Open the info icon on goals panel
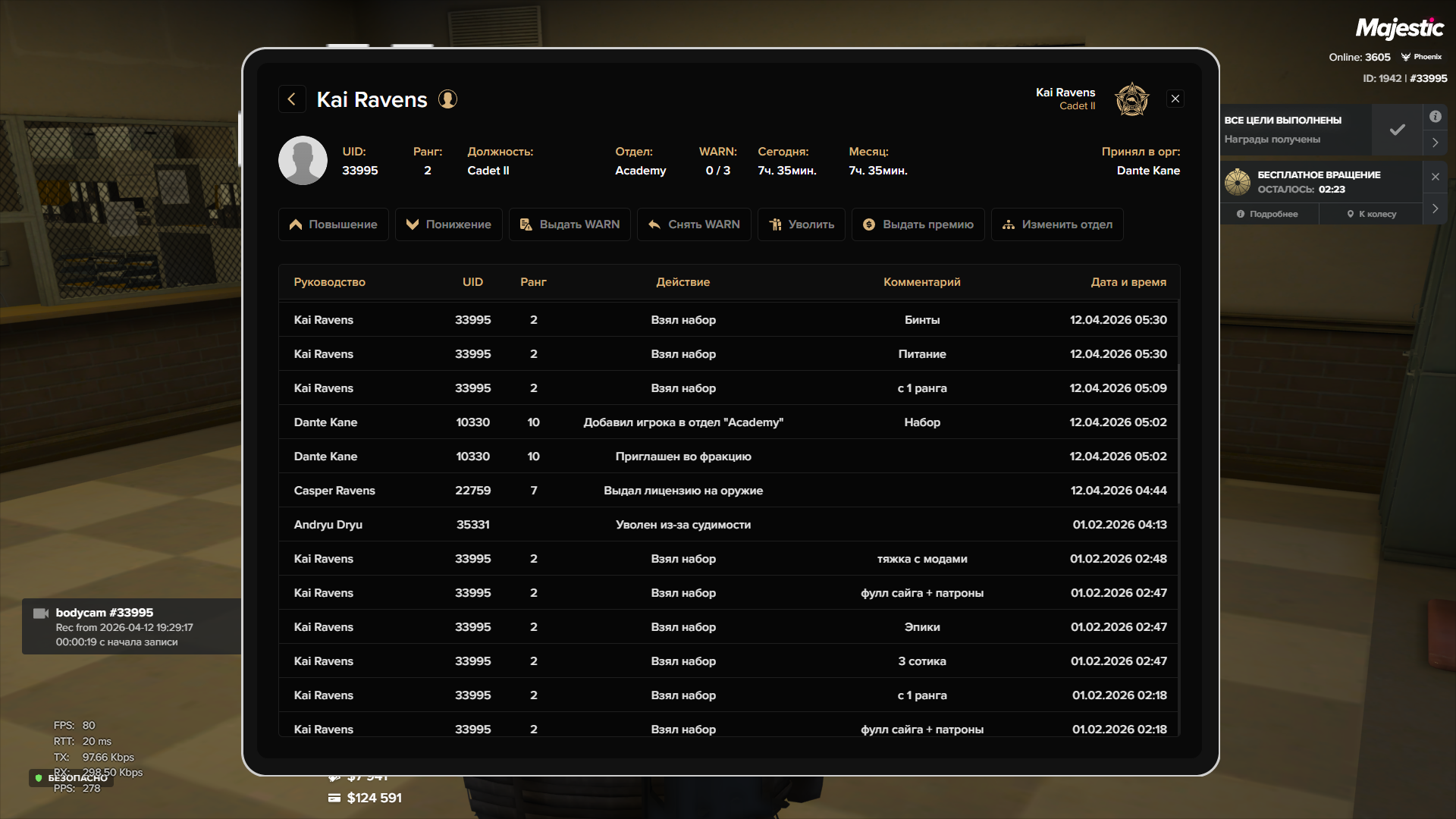The height and width of the screenshot is (819, 1456). pyautogui.click(x=1436, y=117)
